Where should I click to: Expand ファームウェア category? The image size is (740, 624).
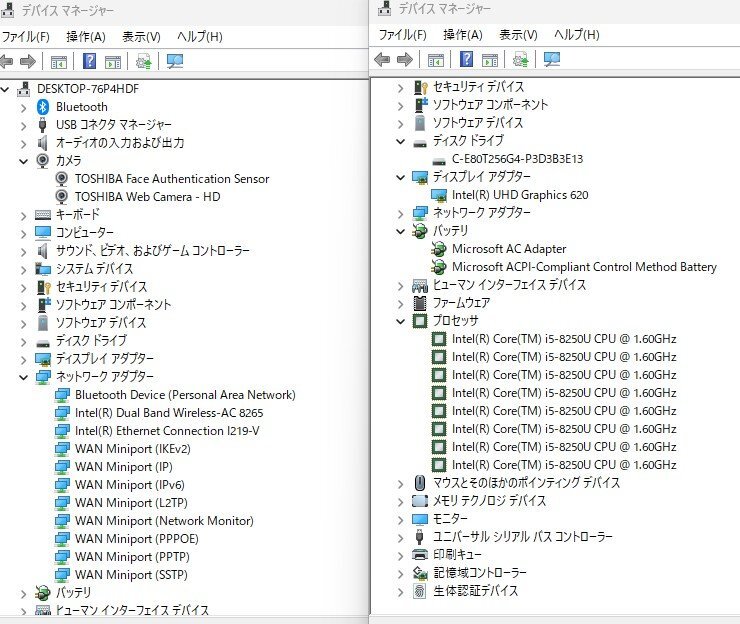pos(401,304)
